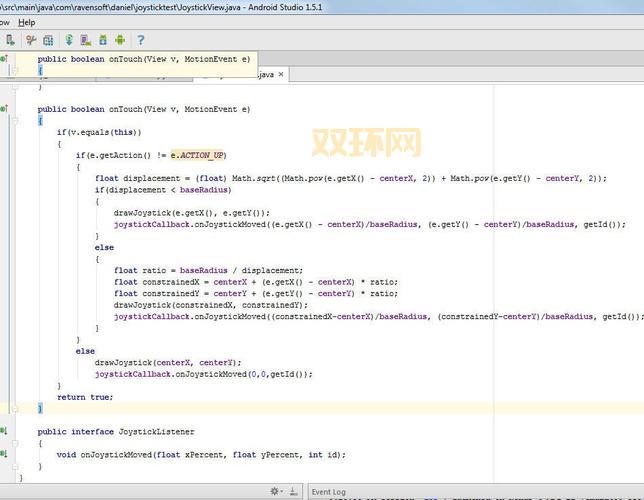Open the Event Log tool window
Image resolution: width=644 pixels, height=500 pixels.
click(x=328, y=492)
